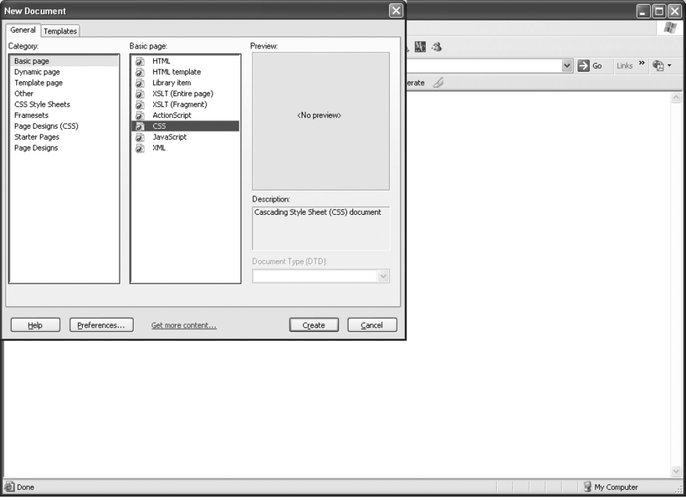
Task: Select Template page in Category list
Action: [38, 83]
